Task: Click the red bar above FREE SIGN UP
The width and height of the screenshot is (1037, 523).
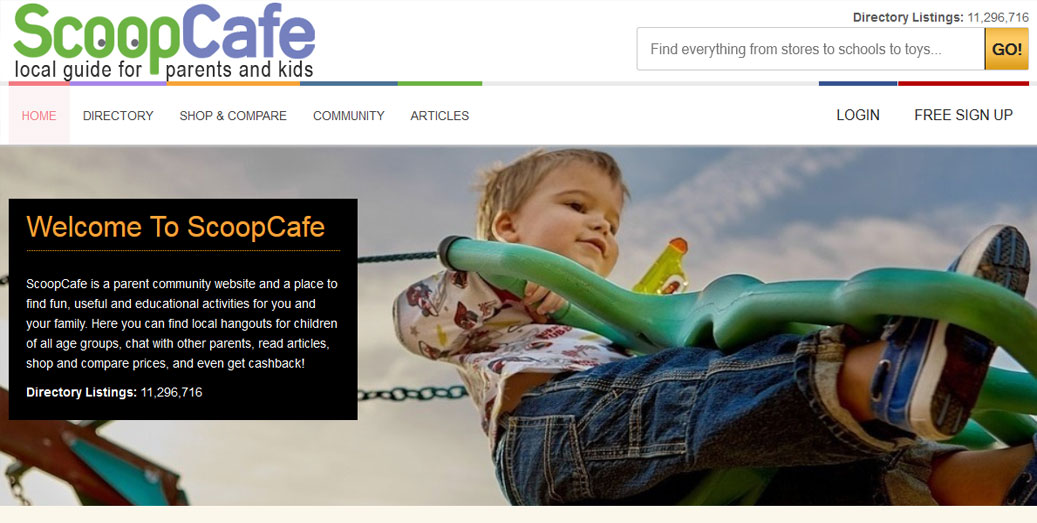Action: (x=963, y=83)
